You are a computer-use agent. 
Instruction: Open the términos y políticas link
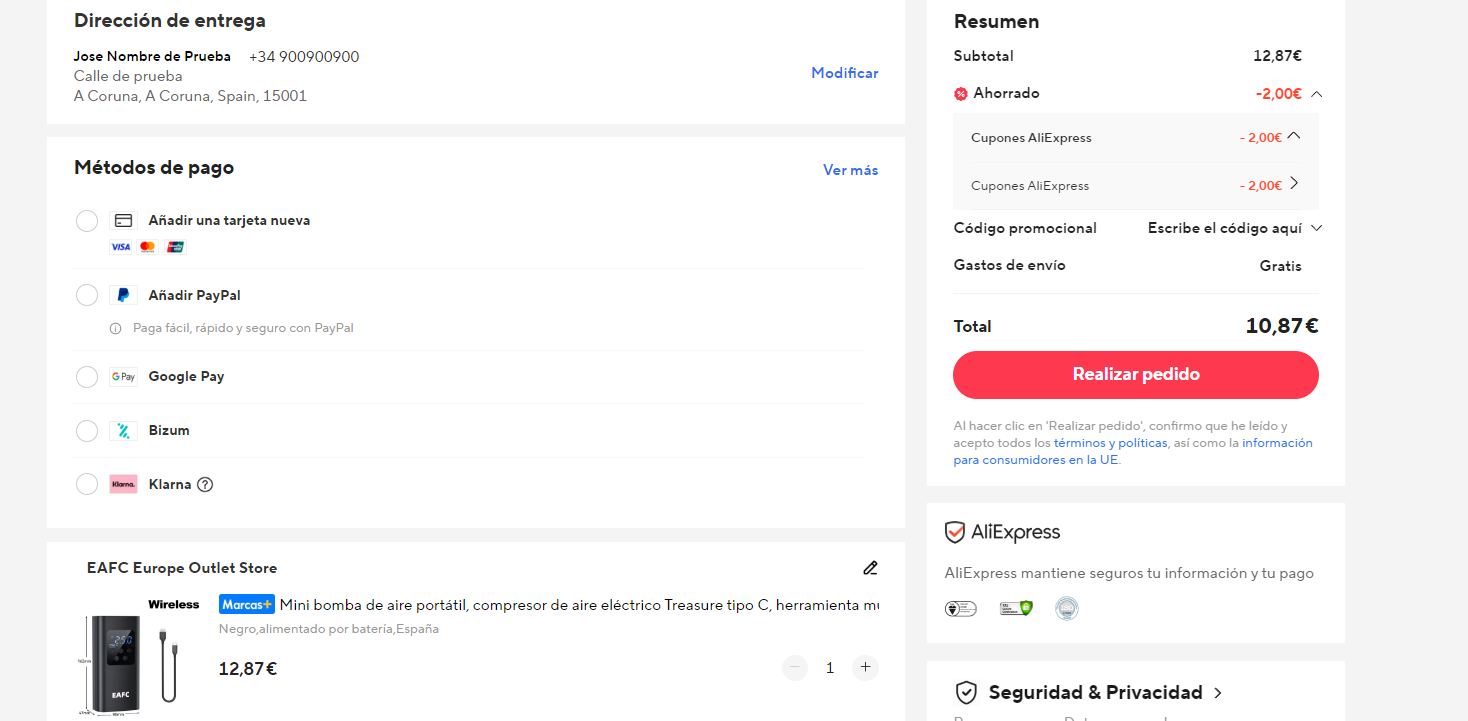(1110, 443)
